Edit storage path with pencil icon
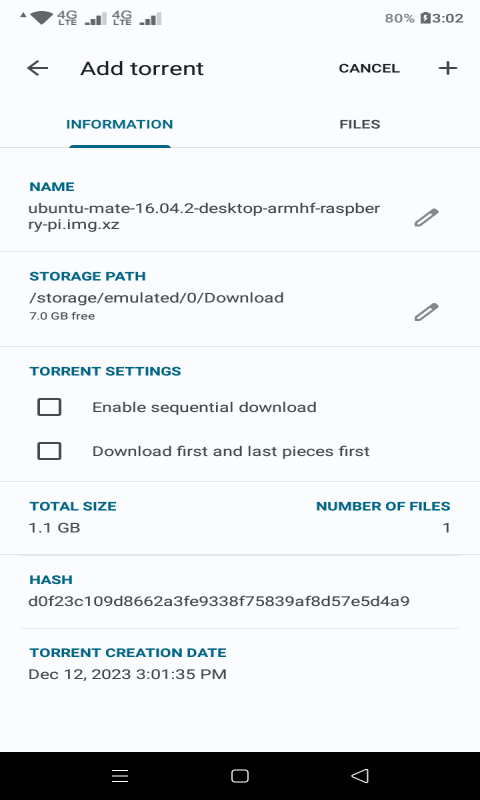Screen dimensions: 480x800 (x=426, y=312)
